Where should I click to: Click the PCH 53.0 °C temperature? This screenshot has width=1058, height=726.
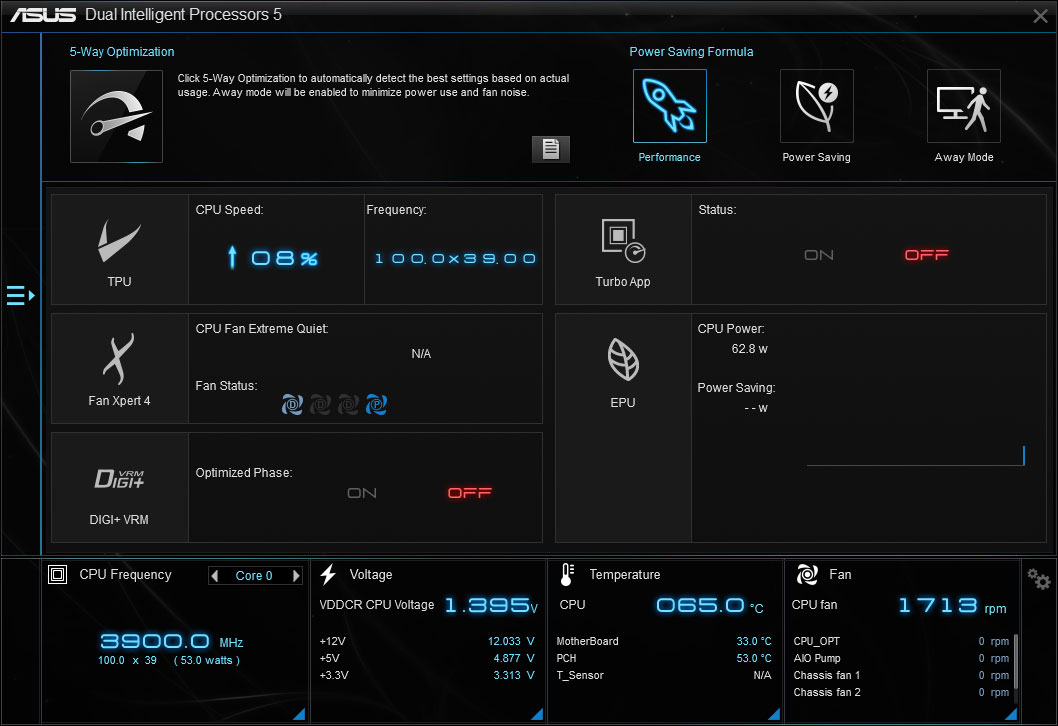(754, 658)
